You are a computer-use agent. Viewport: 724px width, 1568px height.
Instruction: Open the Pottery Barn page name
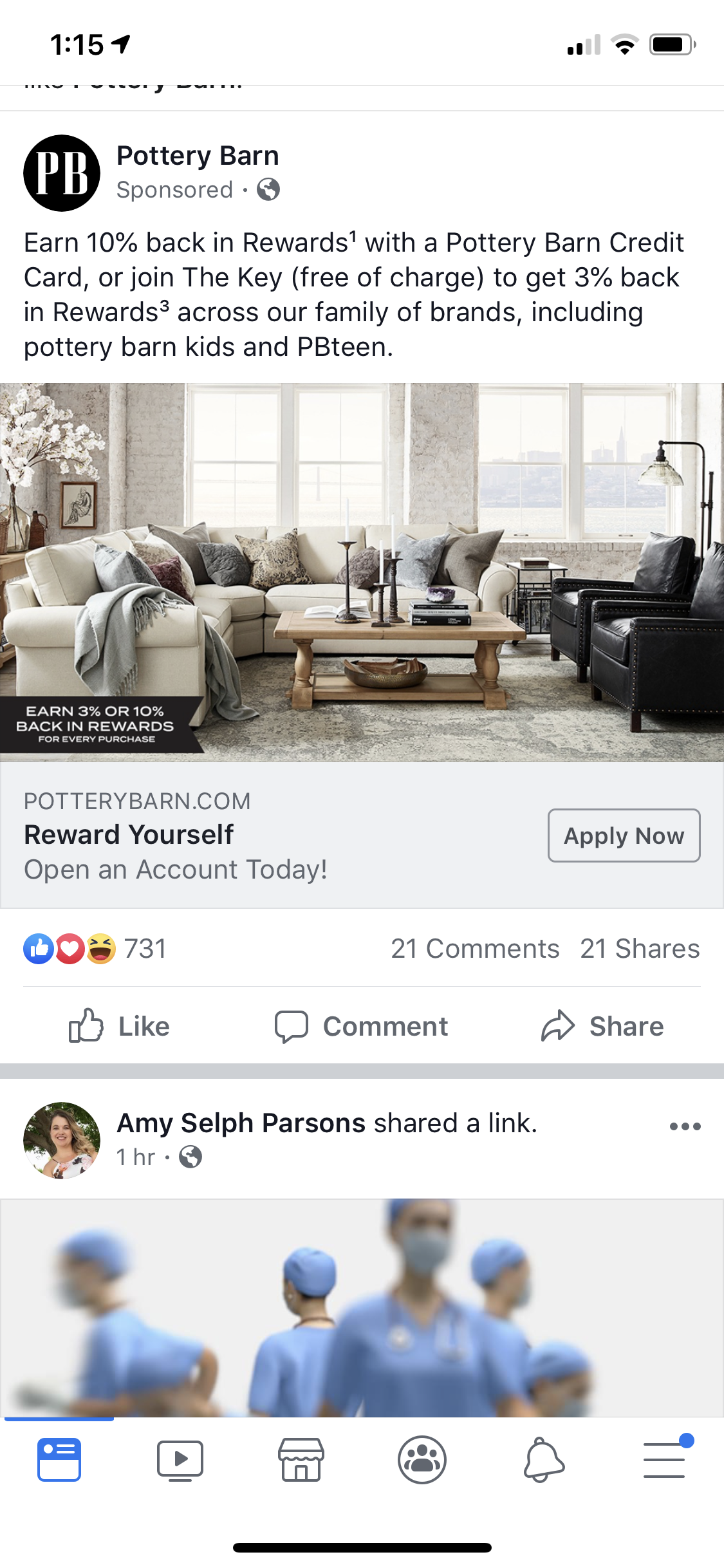click(x=198, y=156)
